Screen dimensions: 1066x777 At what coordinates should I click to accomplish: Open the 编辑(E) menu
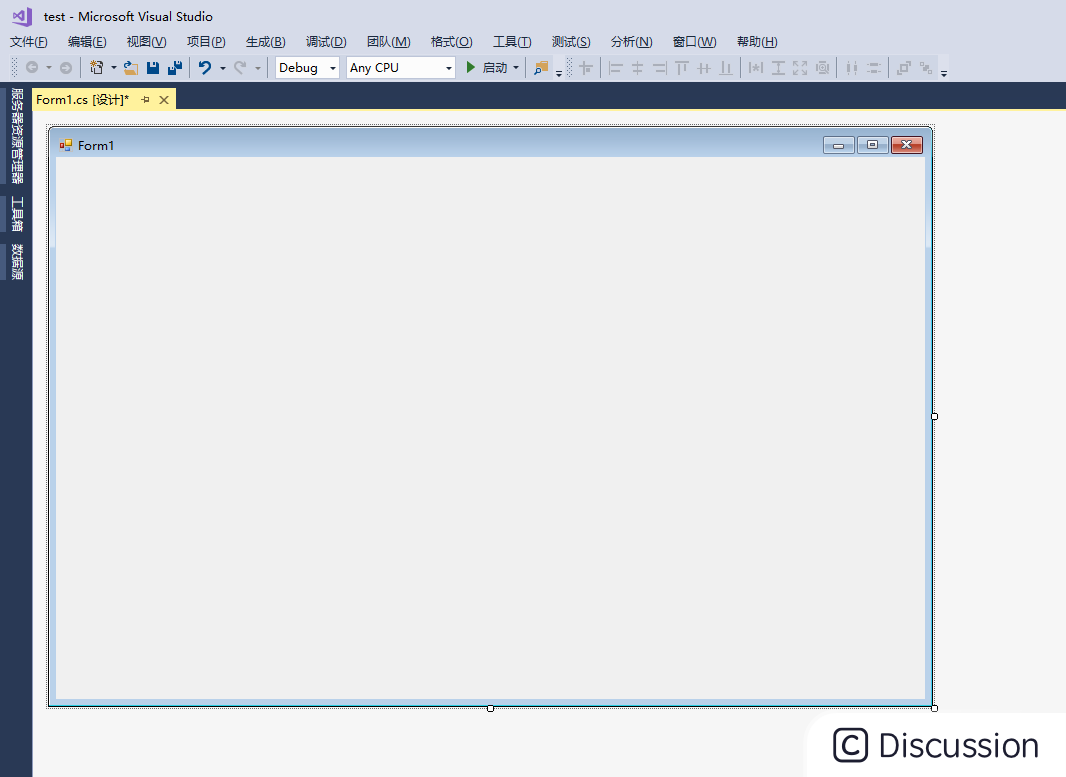coord(87,41)
